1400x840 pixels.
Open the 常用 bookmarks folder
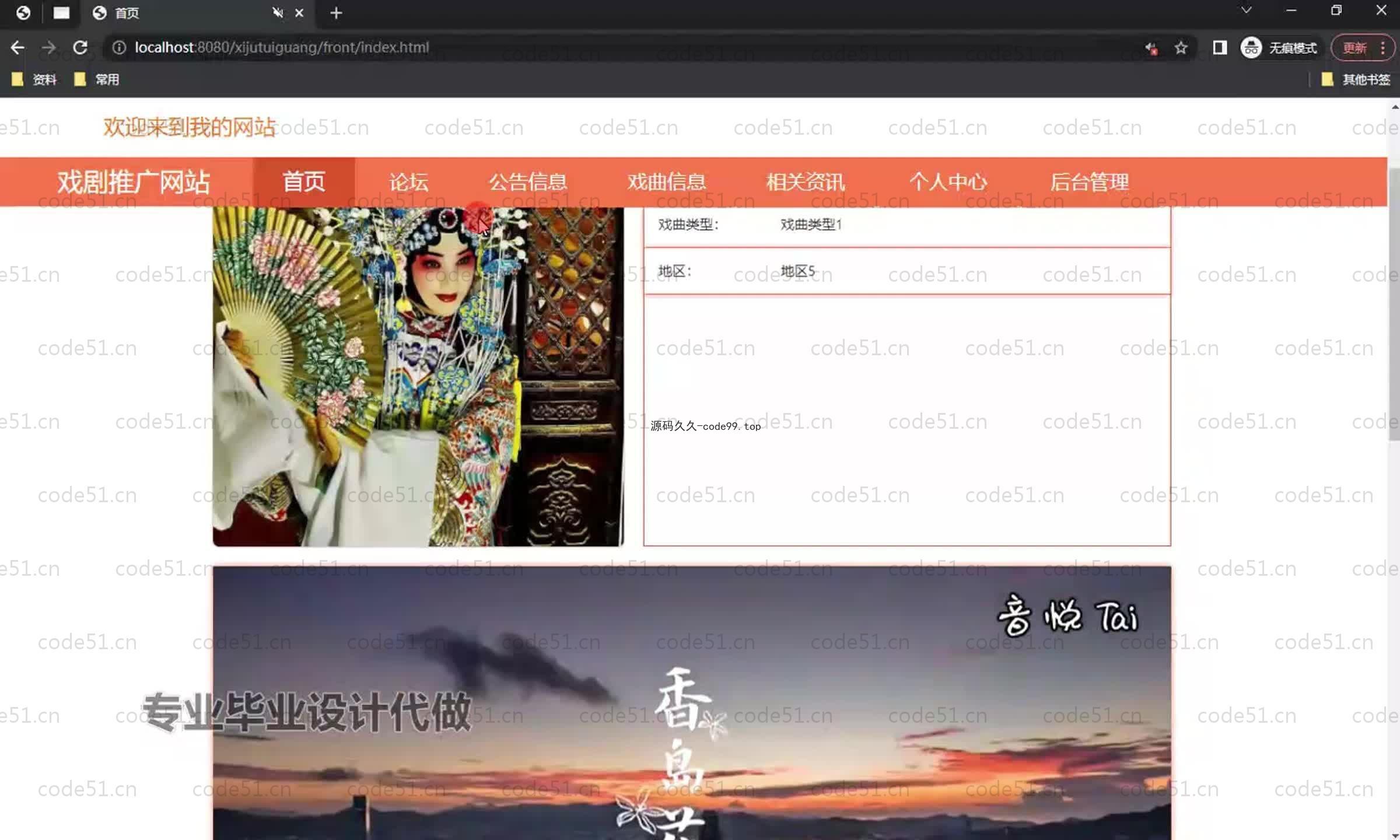pos(97,79)
